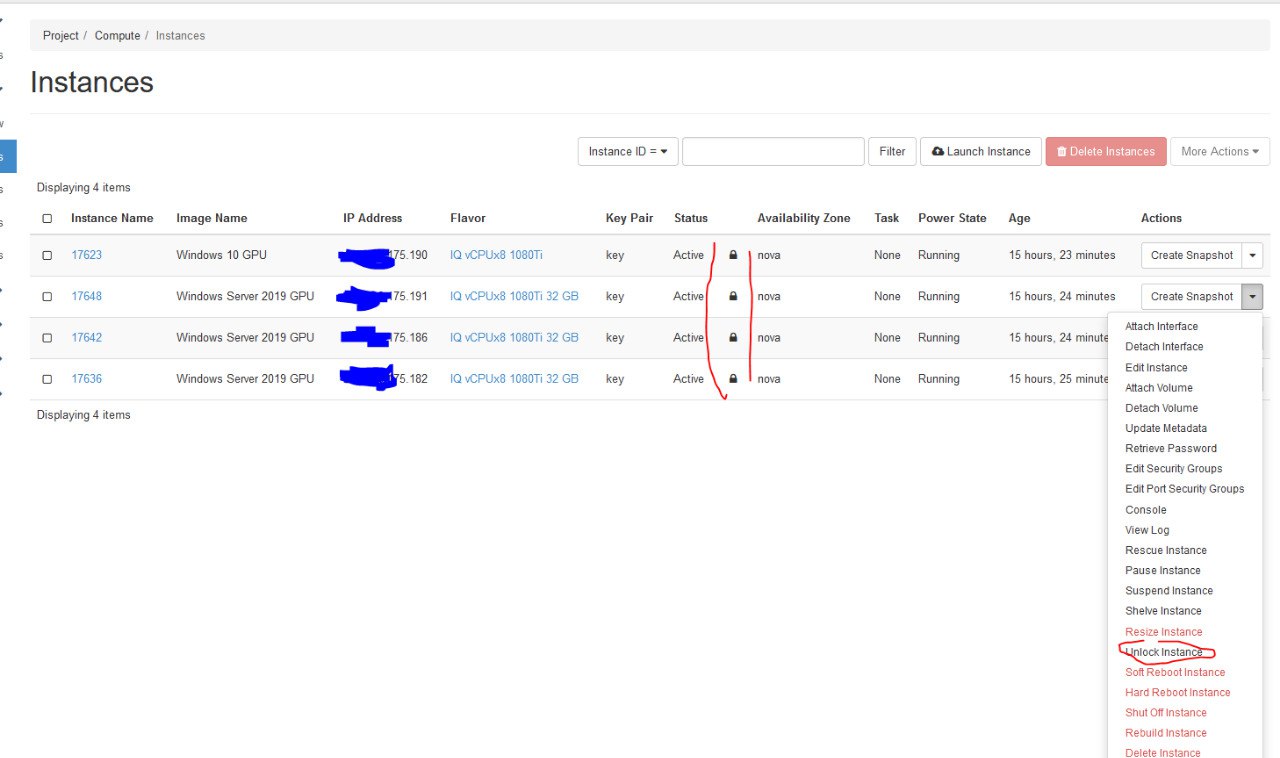Open Edit Security Groups option

point(1173,468)
